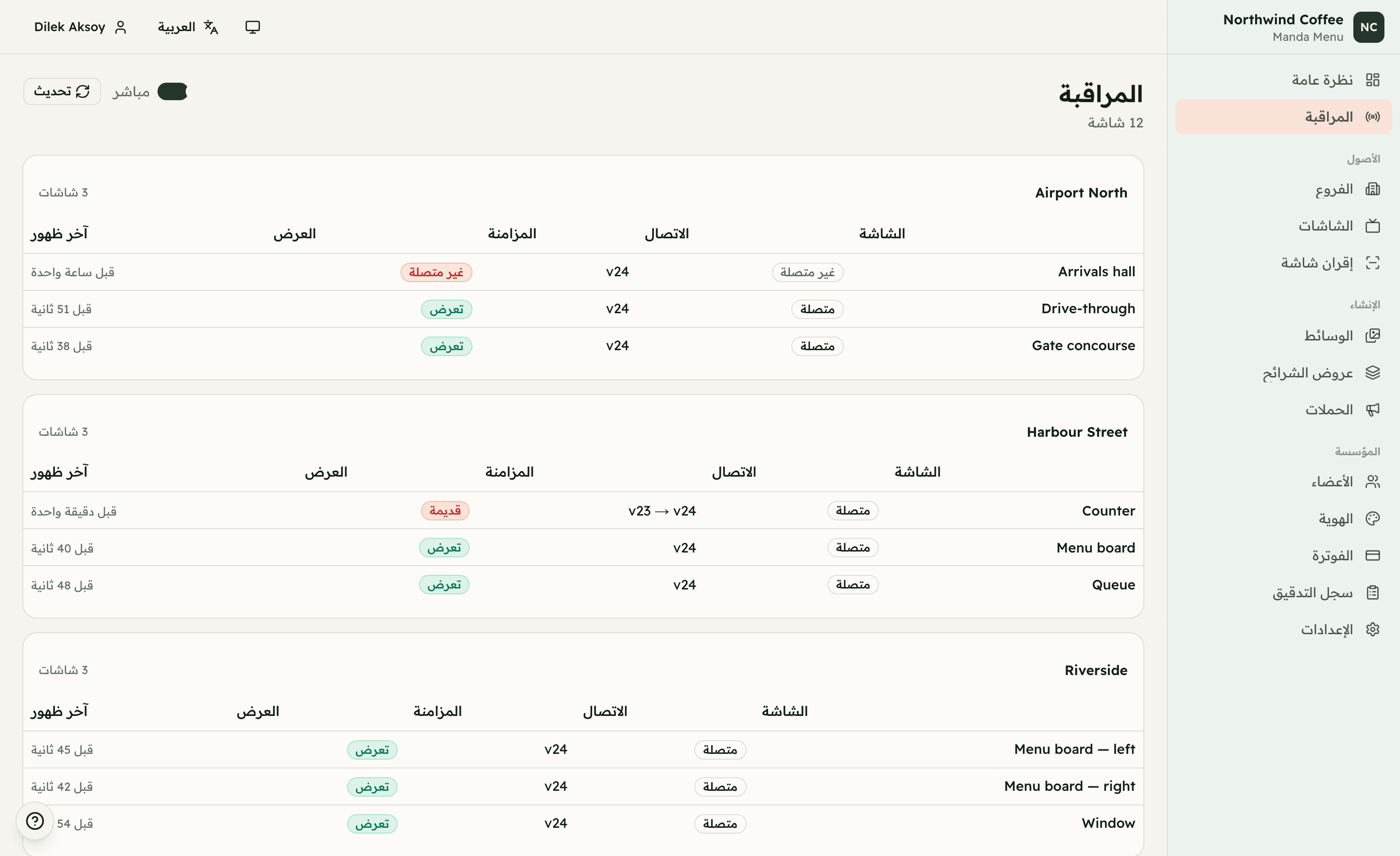Click the billing card icon
1400x856 pixels.
pyautogui.click(x=1372, y=555)
